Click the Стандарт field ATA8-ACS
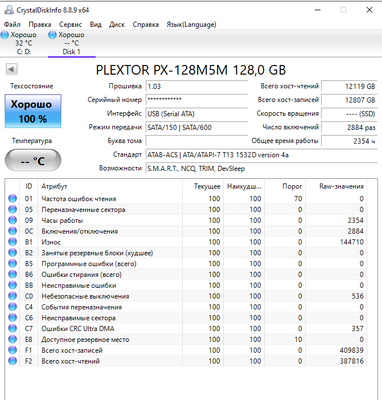The width and height of the screenshot is (382, 400). coord(261,155)
